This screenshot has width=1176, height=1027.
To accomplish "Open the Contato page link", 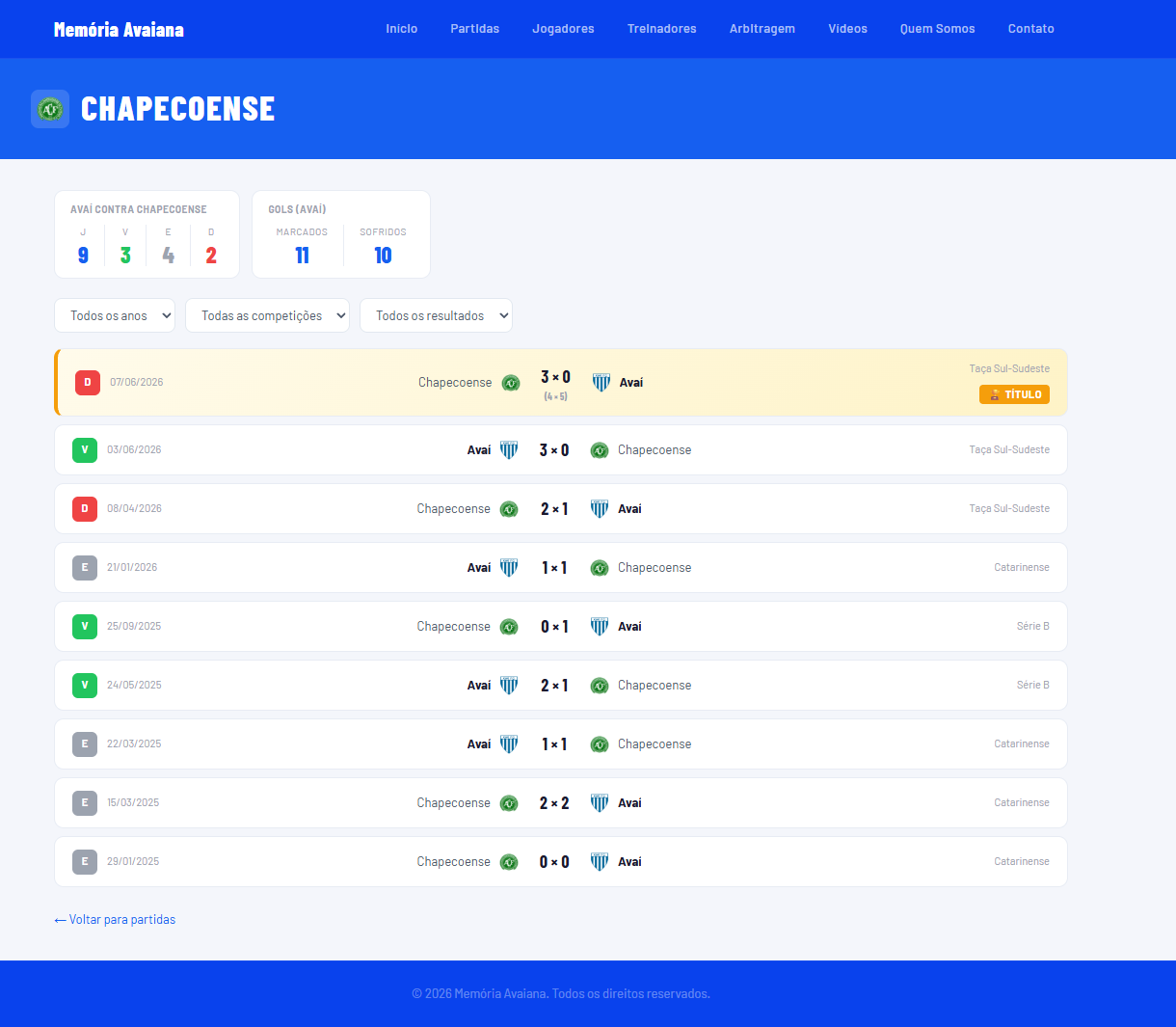I will [1031, 29].
